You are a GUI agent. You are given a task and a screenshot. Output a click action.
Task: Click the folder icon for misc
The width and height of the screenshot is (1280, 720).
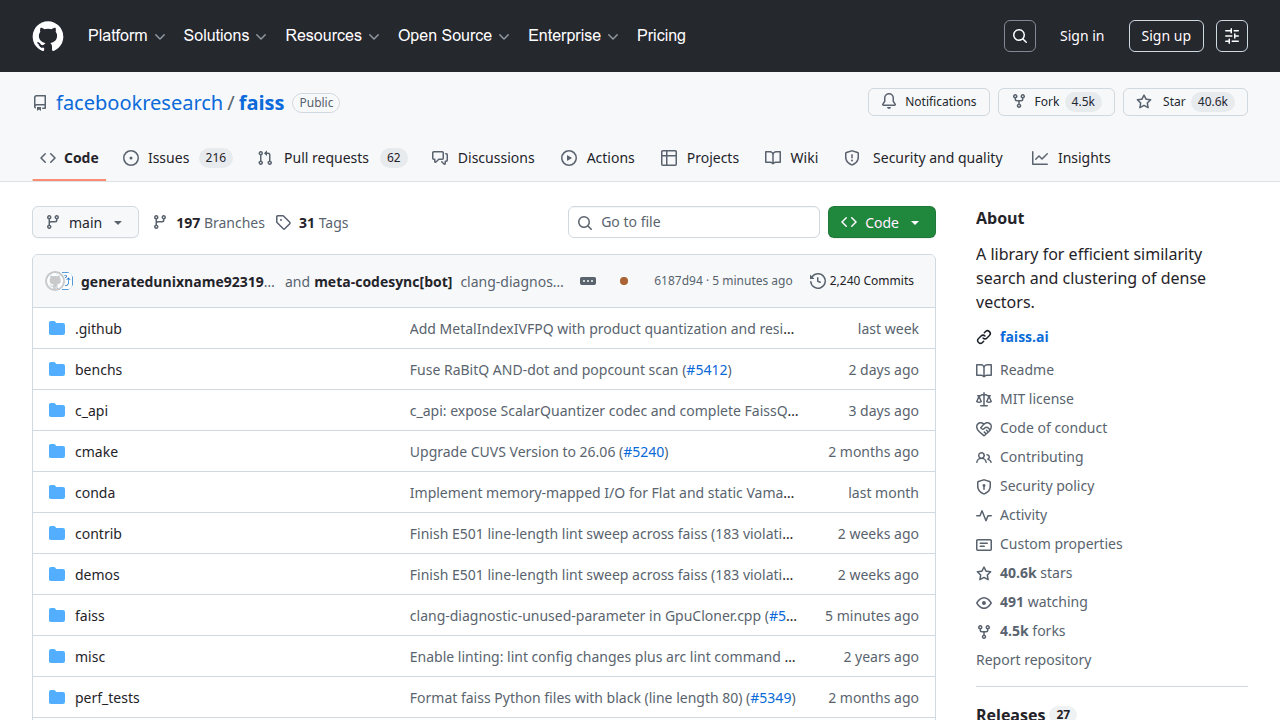tap(57, 657)
